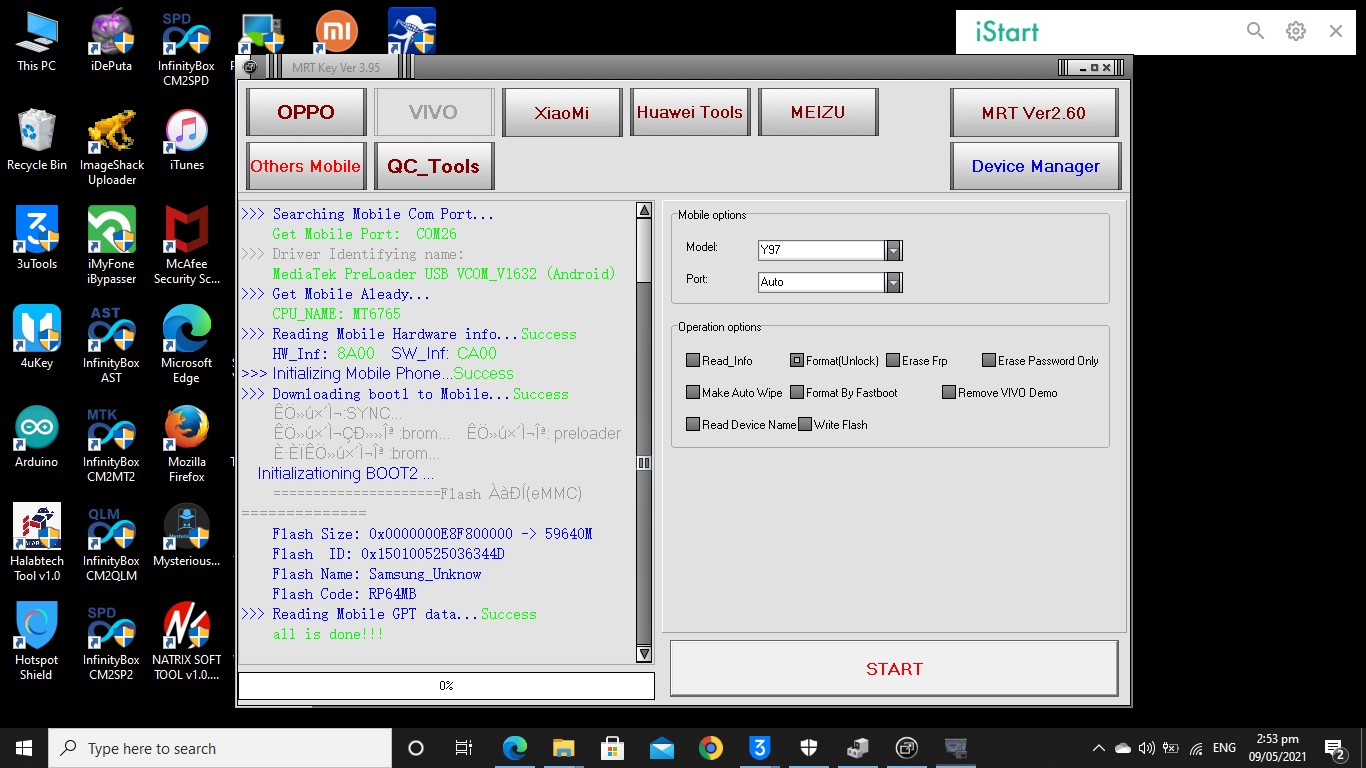The width and height of the screenshot is (1366, 768).
Task: Open 3uTools taskbar icon
Action: tap(759, 748)
